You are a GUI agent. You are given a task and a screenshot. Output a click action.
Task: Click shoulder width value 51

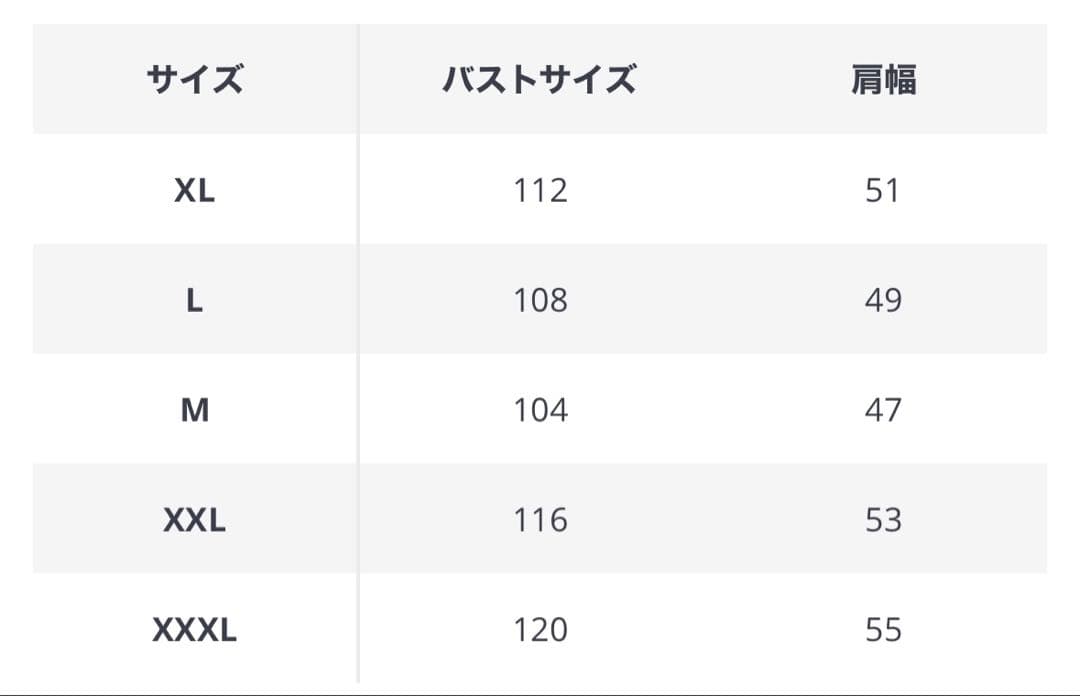tap(883, 190)
